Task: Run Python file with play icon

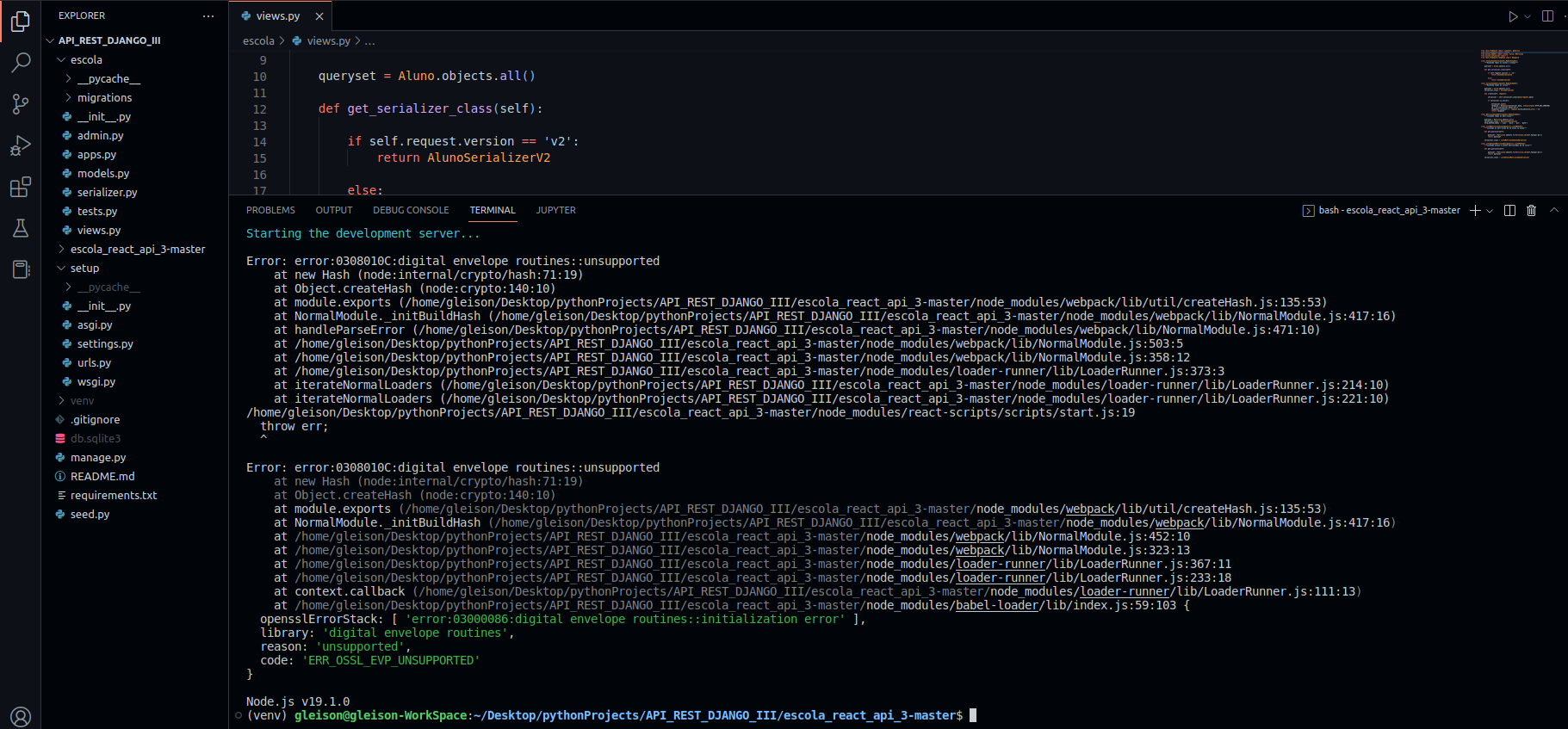Action: [1513, 16]
